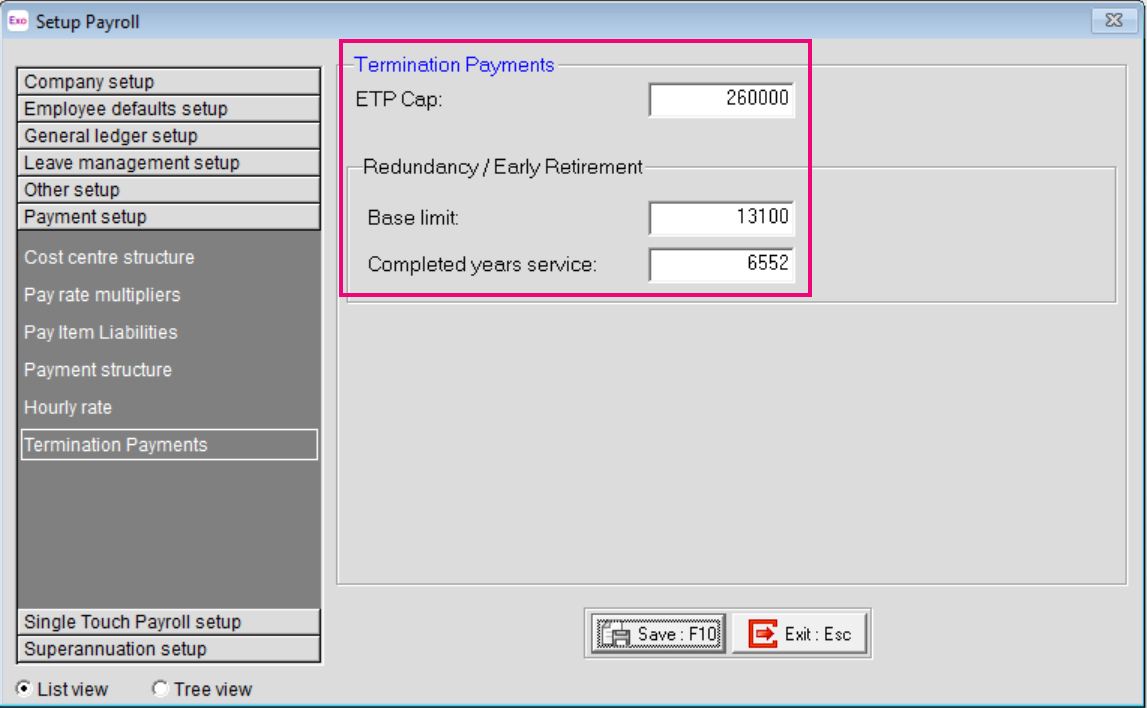Image resolution: width=1147 pixels, height=708 pixels.
Task: Click the Exo app icon in title bar
Action: (18, 21)
